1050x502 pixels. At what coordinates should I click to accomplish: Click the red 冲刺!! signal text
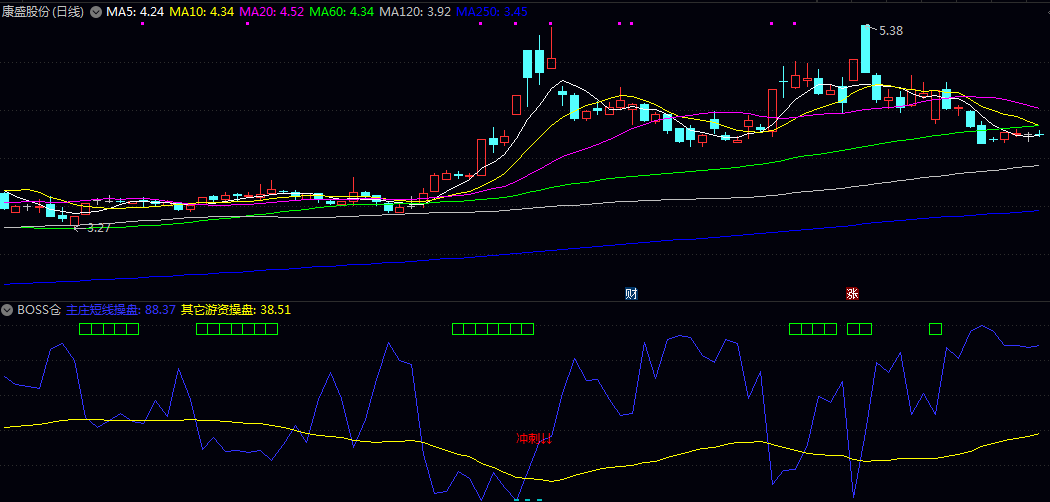pyautogui.click(x=534, y=439)
